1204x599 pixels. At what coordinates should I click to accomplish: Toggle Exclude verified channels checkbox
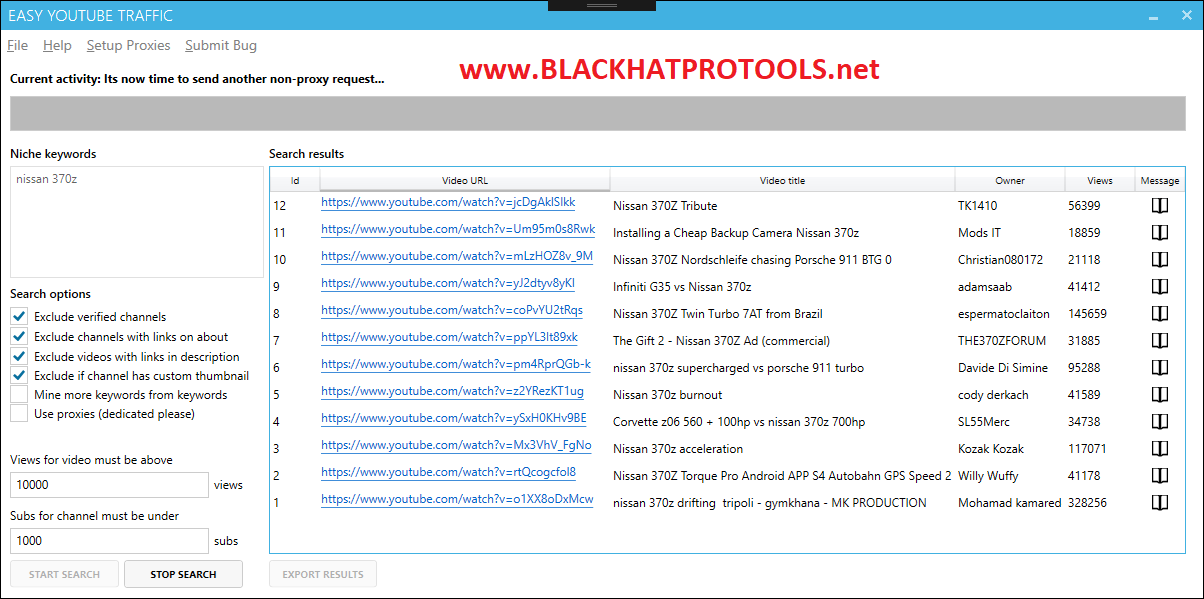(x=19, y=316)
